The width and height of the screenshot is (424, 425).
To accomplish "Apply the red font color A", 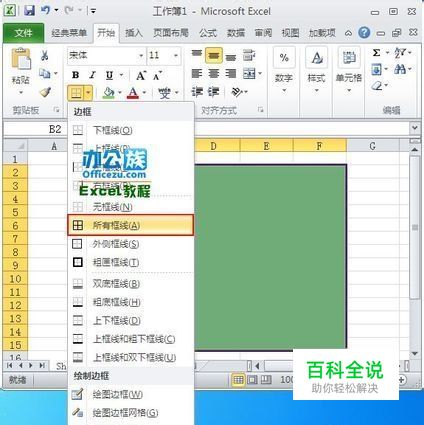I will tap(133, 93).
